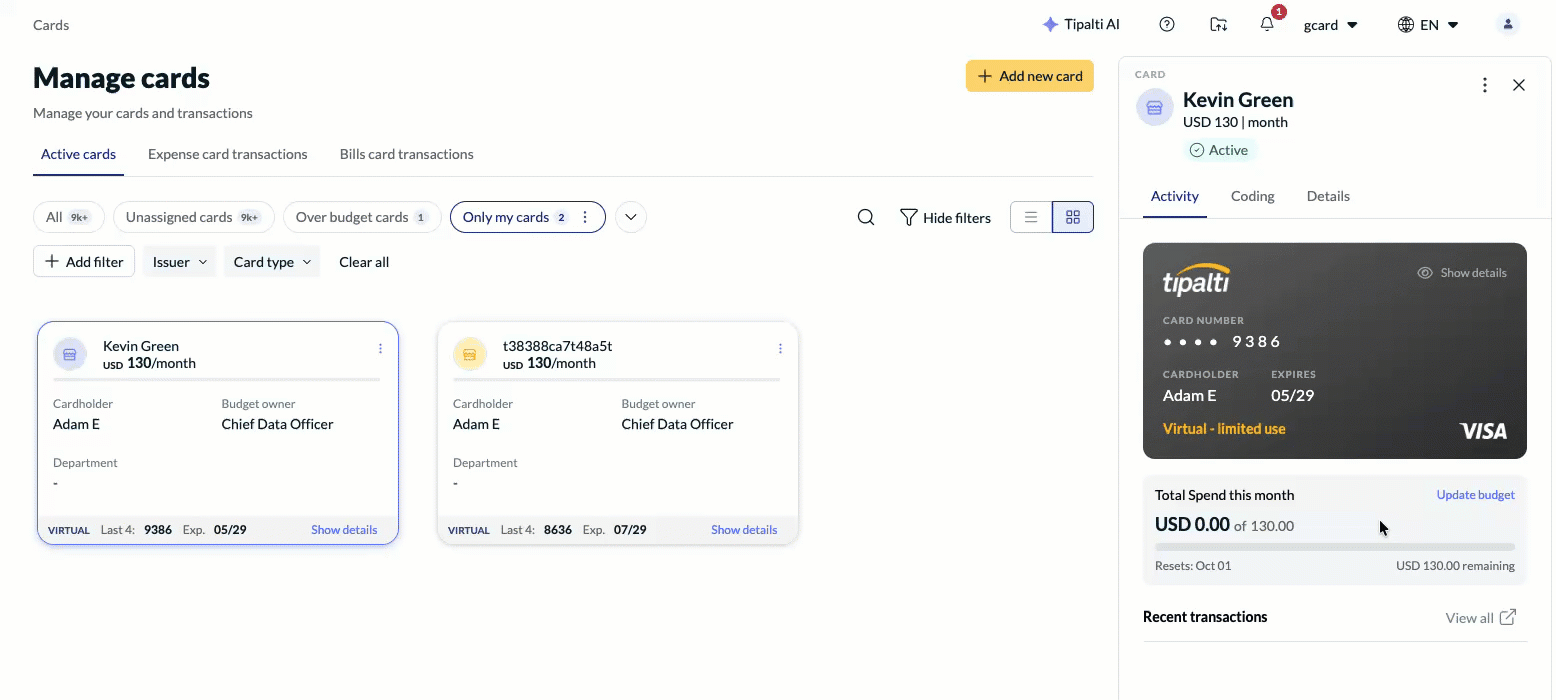
Task: Open the notifications bell
Action: (1267, 25)
